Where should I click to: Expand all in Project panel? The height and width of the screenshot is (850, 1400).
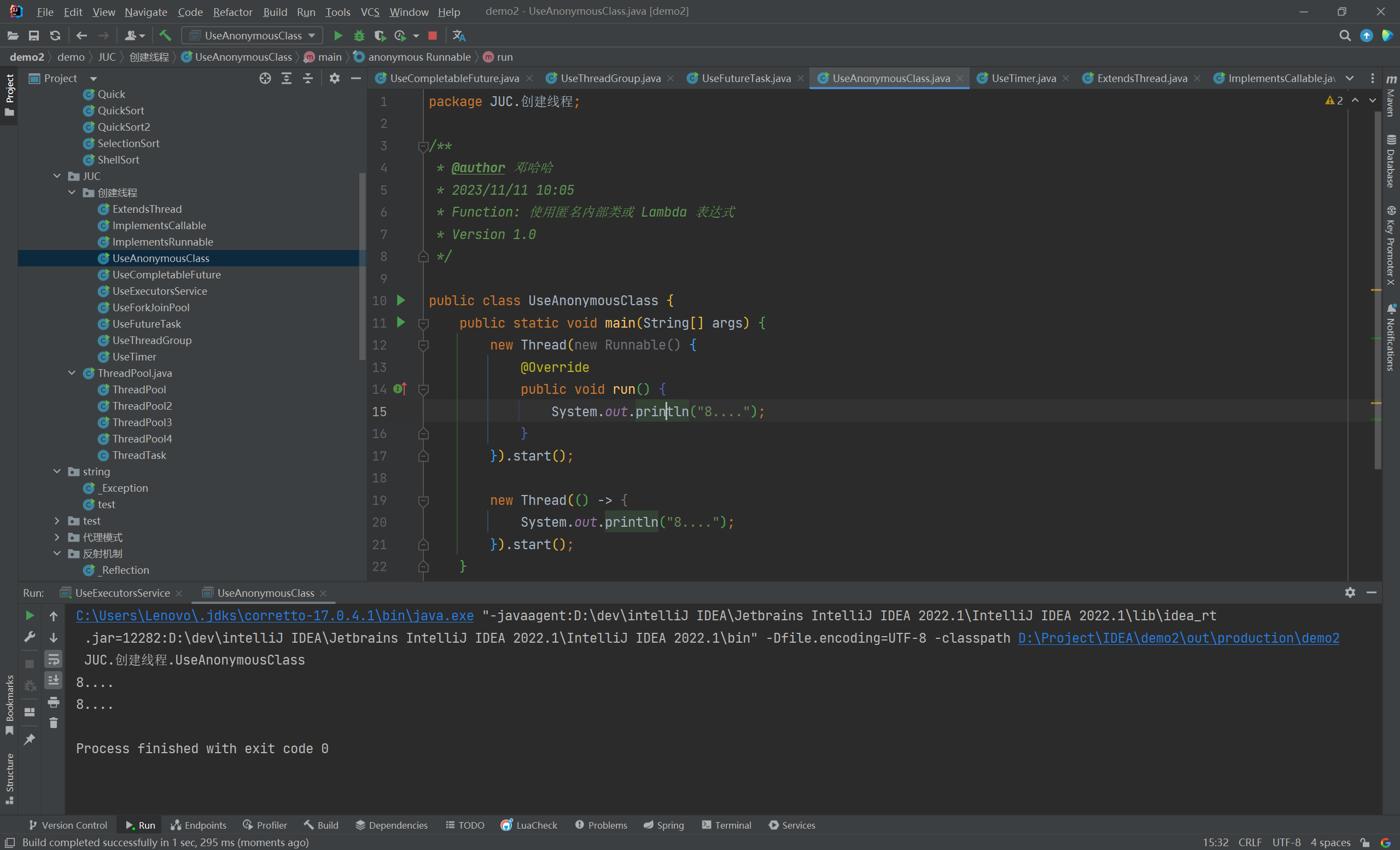point(287,78)
